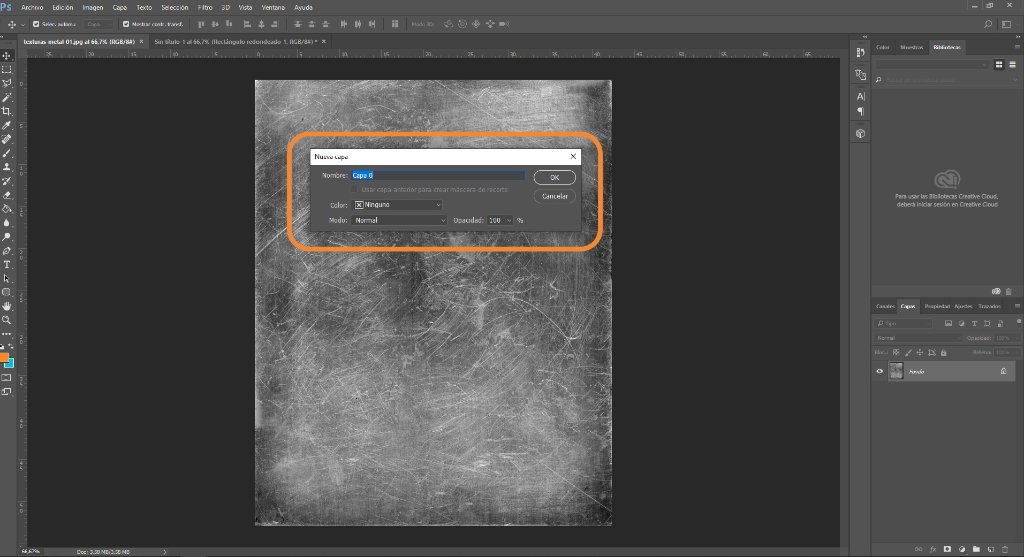
Task: Open the History panel icon
Action: pyautogui.click(x=860, y=52)
